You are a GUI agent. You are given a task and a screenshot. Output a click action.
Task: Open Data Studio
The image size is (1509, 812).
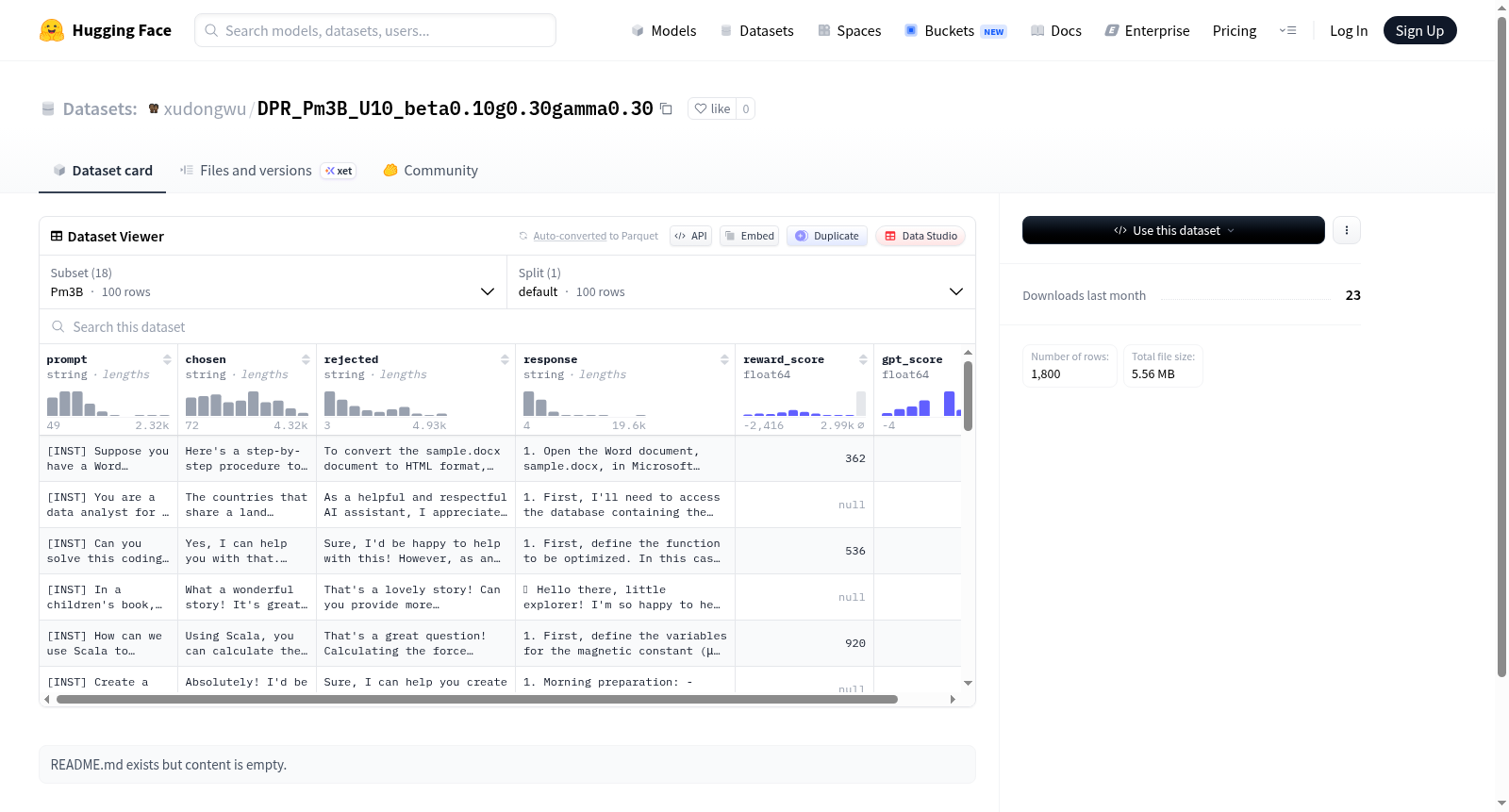point(920,236)
